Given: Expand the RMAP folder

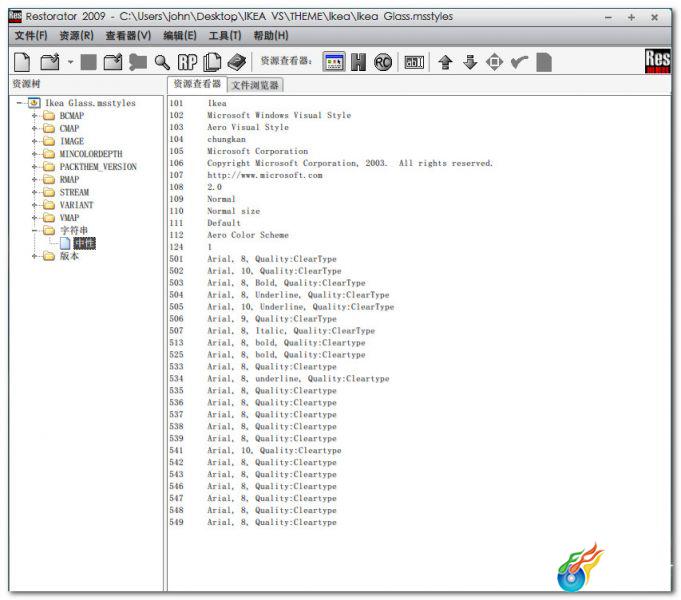Looking at the screenshot, I should coord(34,179).
